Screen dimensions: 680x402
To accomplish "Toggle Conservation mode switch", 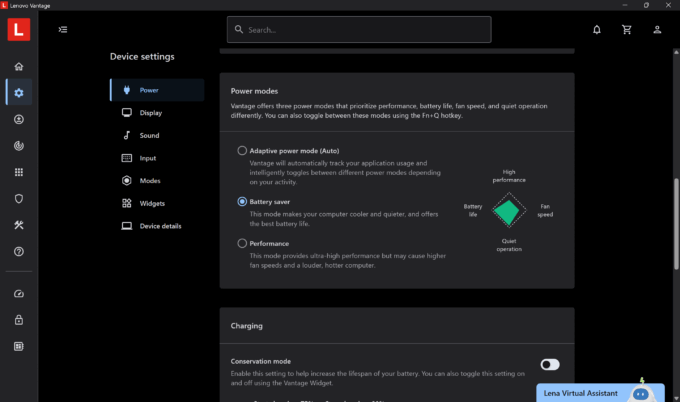I will point(550,364).
